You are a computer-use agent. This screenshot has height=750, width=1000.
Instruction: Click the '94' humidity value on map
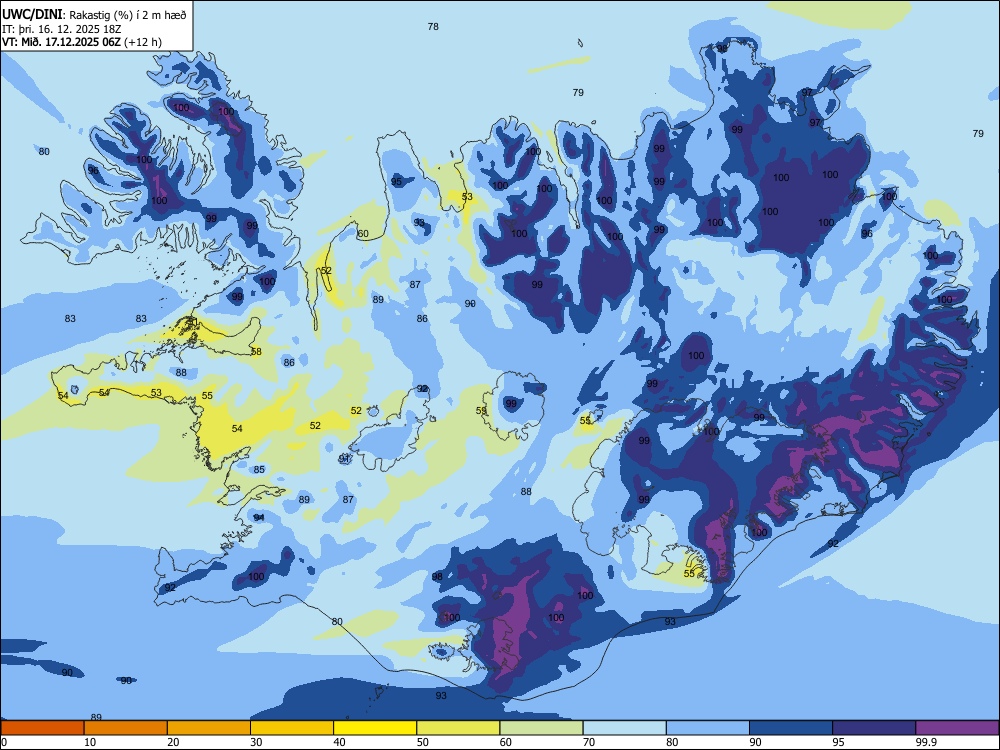tap(258, 517)
